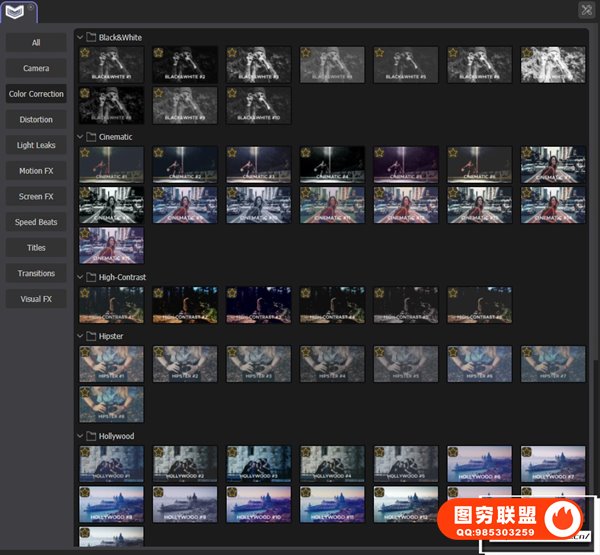Toggle the Hipster folder arrow
Screen dimensions: 600x555
(80, 337)
